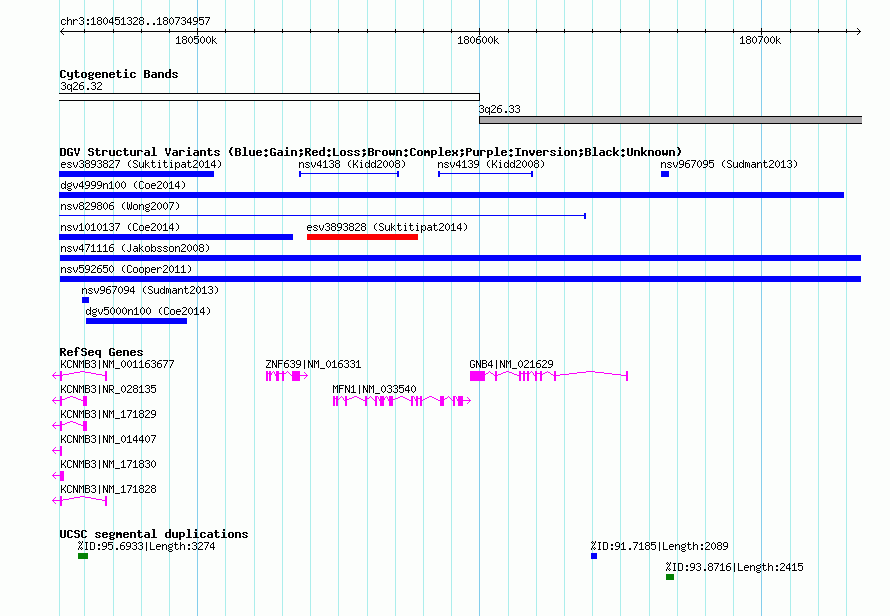Click the nsv471116 (Jakobsson2008) label
Viewport: 890px width, 616px height.
tap(135, 248)
